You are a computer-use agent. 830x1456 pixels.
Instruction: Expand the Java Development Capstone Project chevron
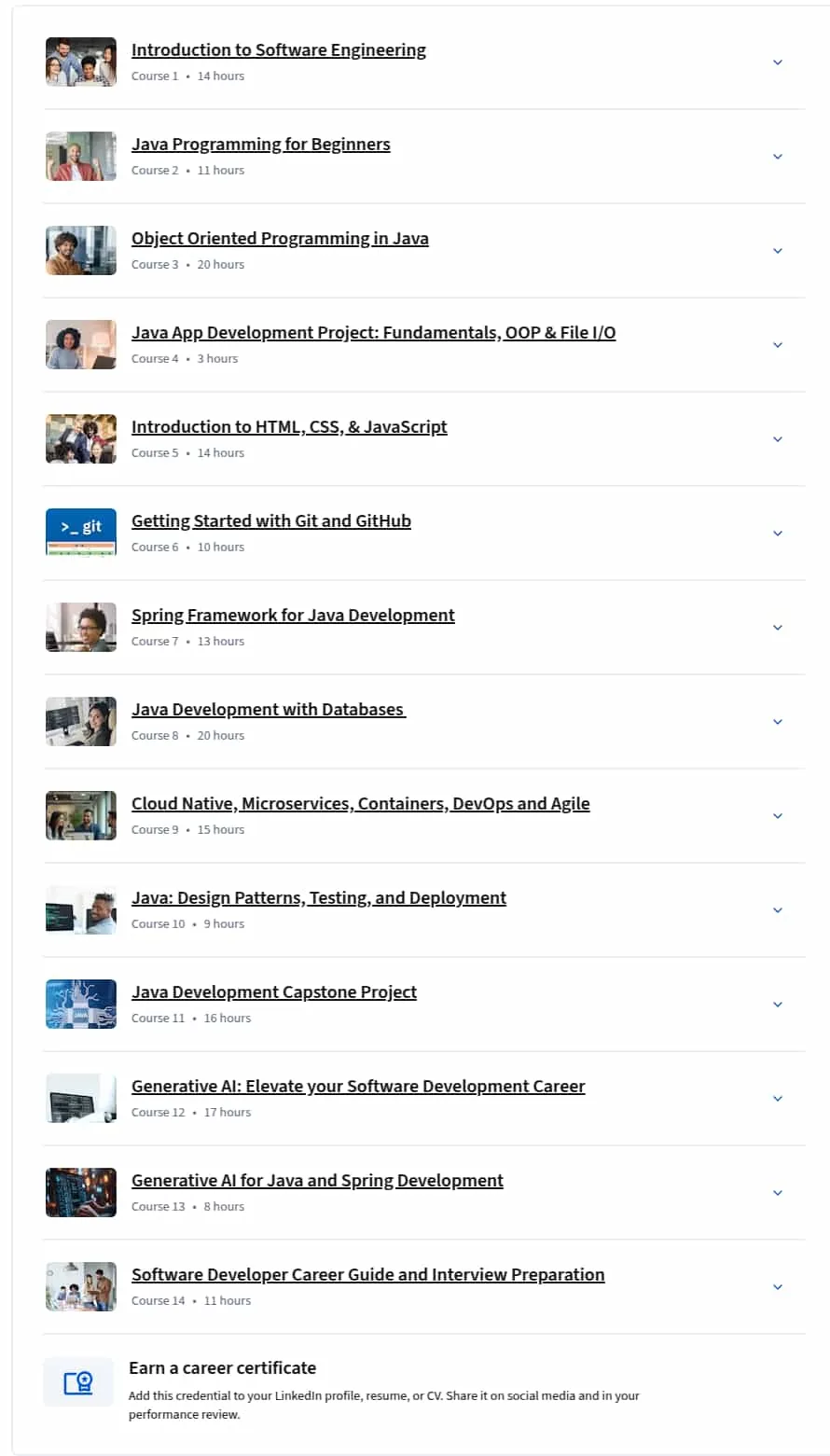pos(778,1005)
